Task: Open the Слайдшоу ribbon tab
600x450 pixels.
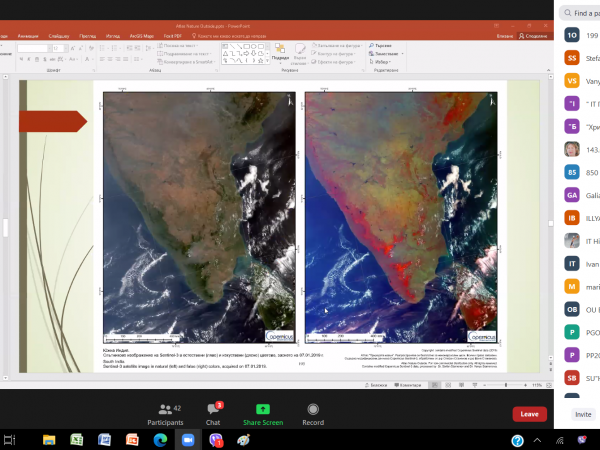Action: (x=59, y=36)
